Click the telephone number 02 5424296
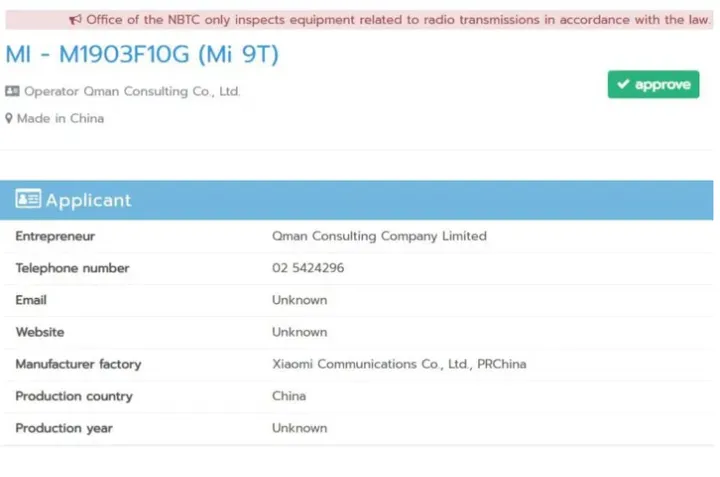The image size is (720, 477). 309,268
